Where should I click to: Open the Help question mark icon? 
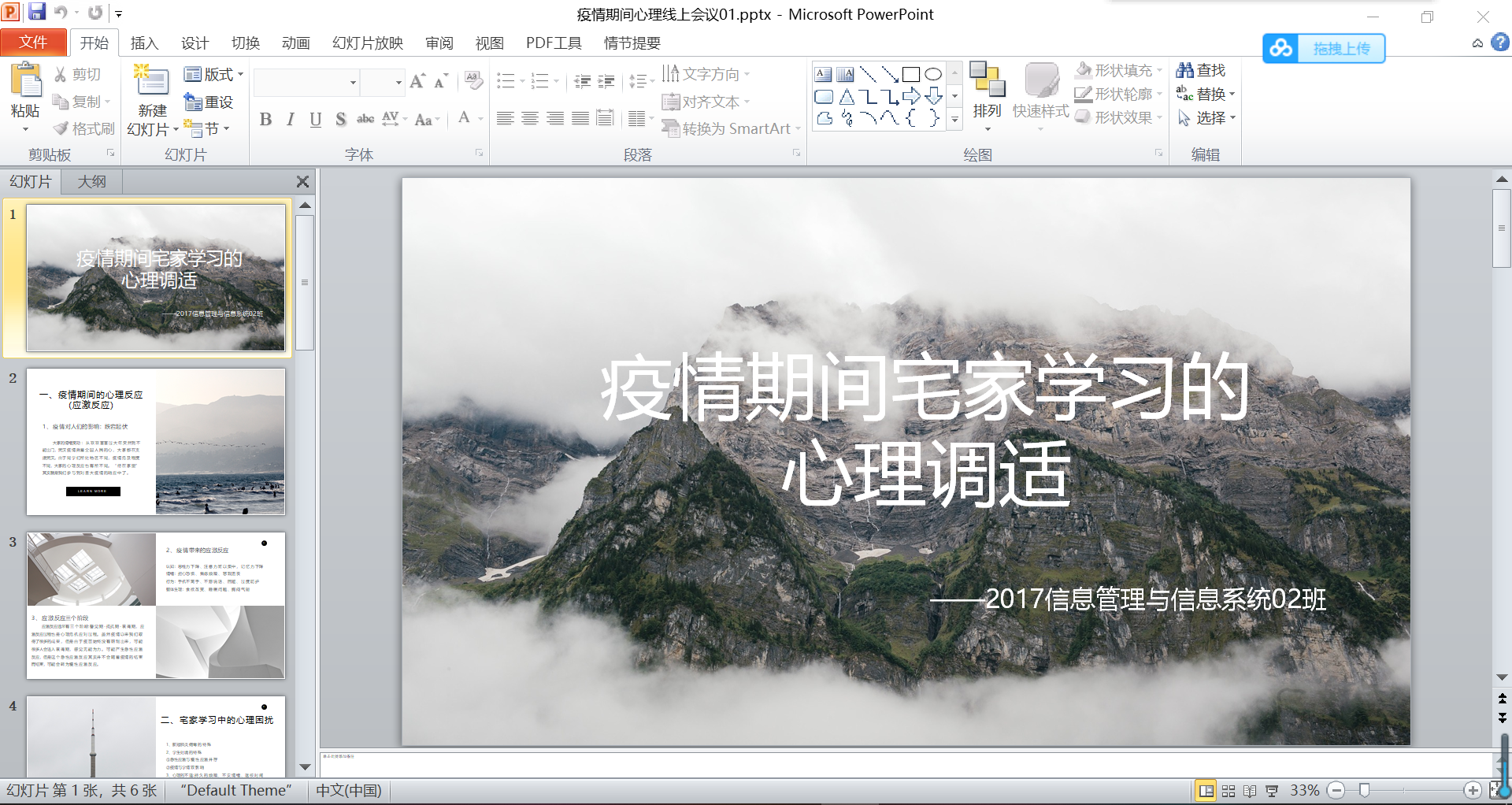1500,43
